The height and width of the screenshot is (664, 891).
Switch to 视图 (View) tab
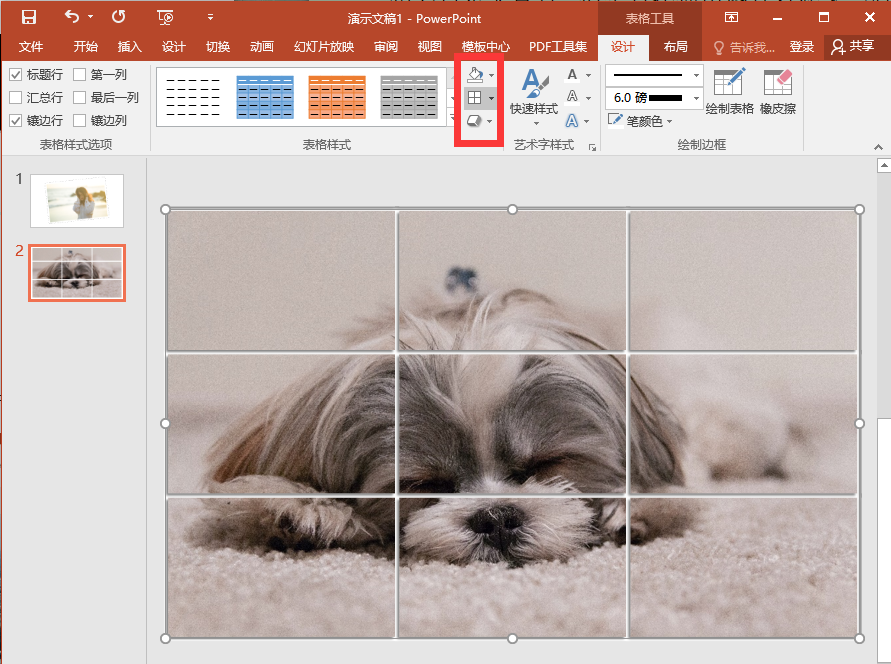[430, 47]
